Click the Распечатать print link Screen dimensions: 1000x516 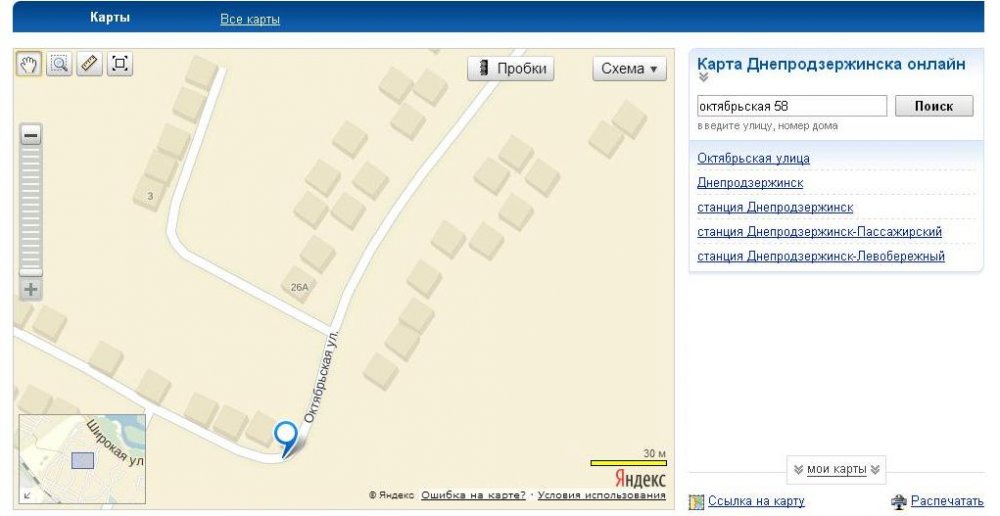coord(947,501)
